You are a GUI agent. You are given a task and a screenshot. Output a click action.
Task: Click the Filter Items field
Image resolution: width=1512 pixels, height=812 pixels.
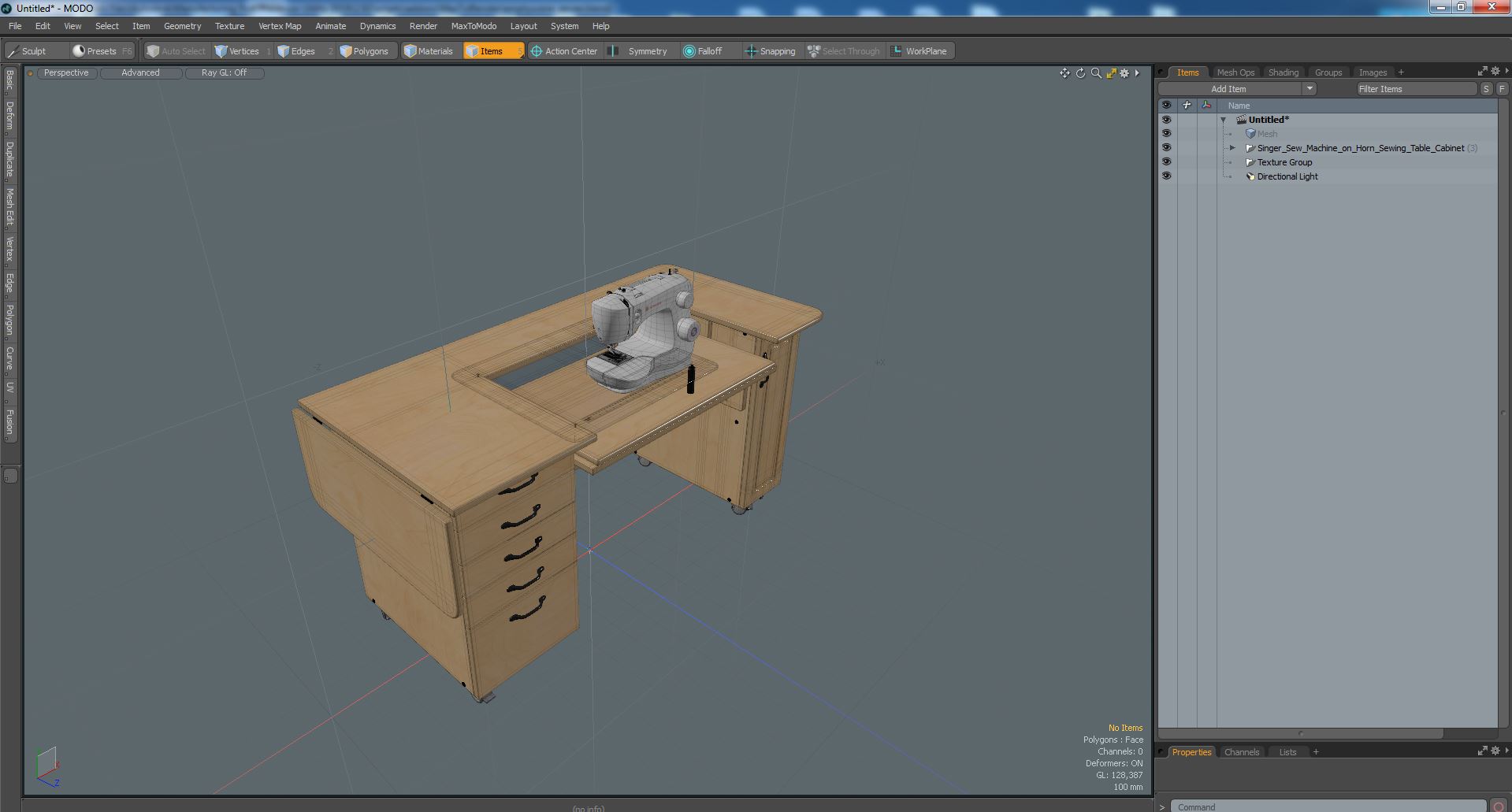[1416, 89]
